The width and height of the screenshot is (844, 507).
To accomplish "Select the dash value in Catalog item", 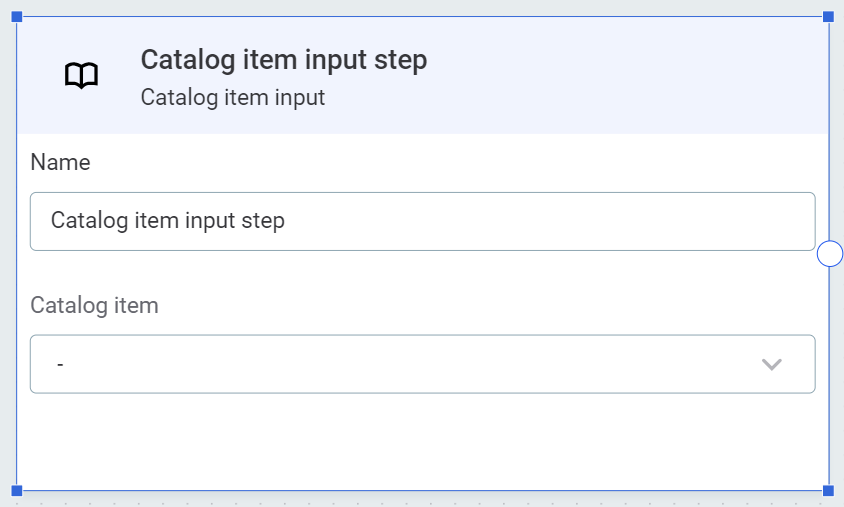I will coord(61,365).
